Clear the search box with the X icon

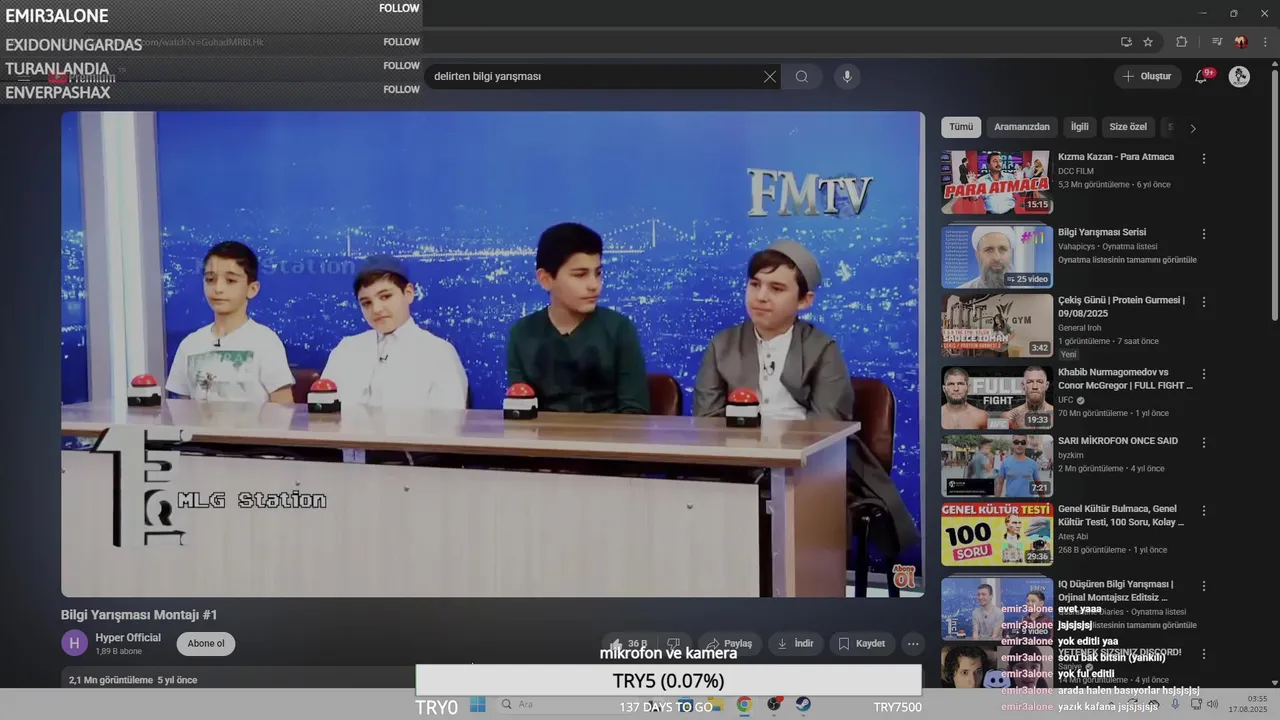point(770,77)
